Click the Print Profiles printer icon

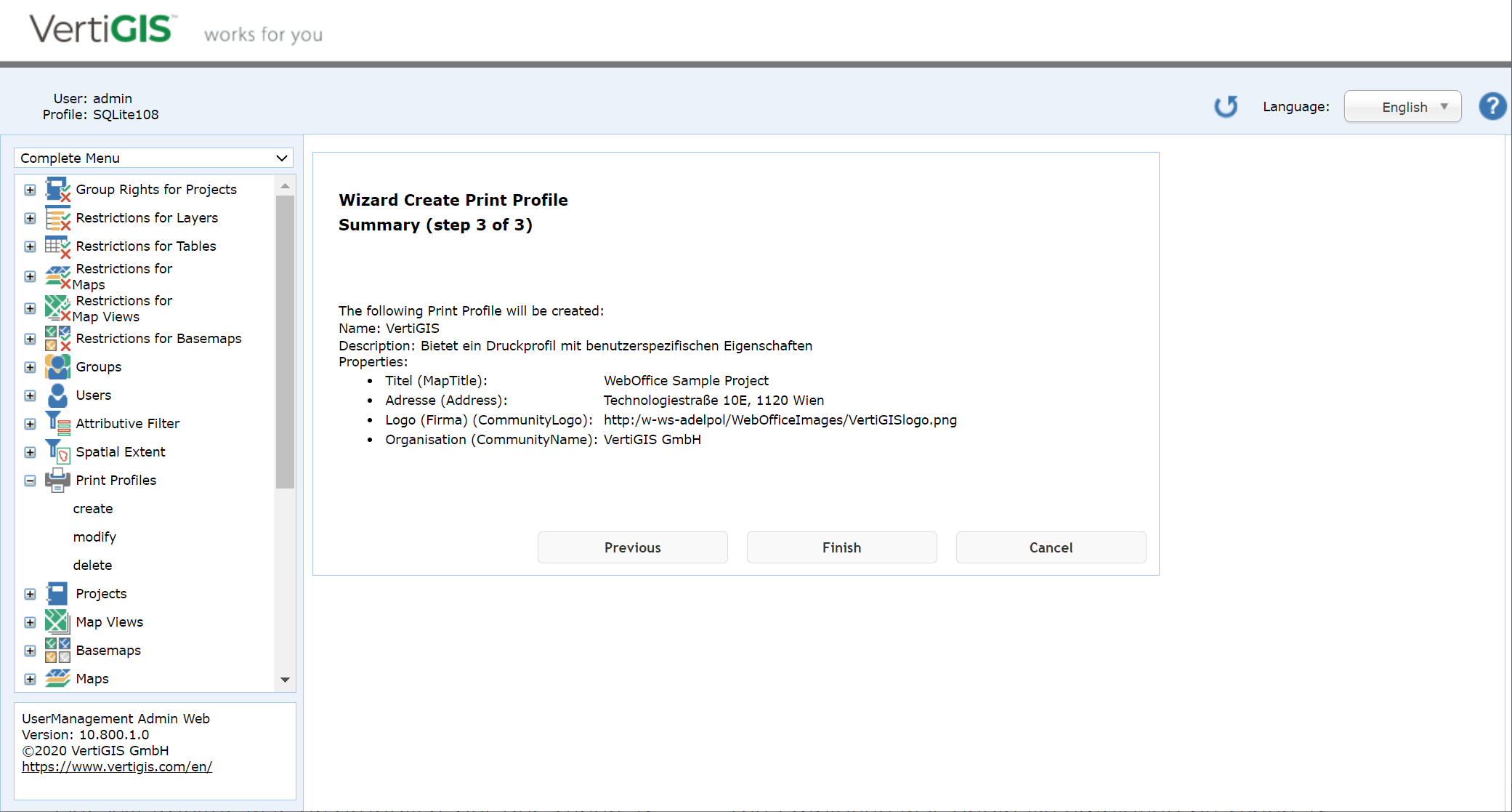pyautogui.click(x=57, y=480)
